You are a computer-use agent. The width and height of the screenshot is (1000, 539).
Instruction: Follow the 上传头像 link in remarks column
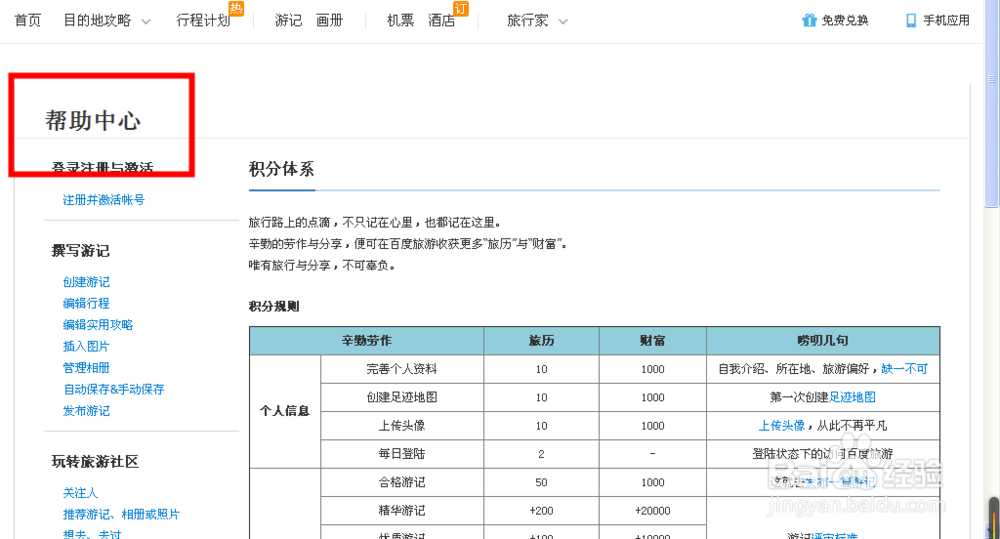point(781,425)
